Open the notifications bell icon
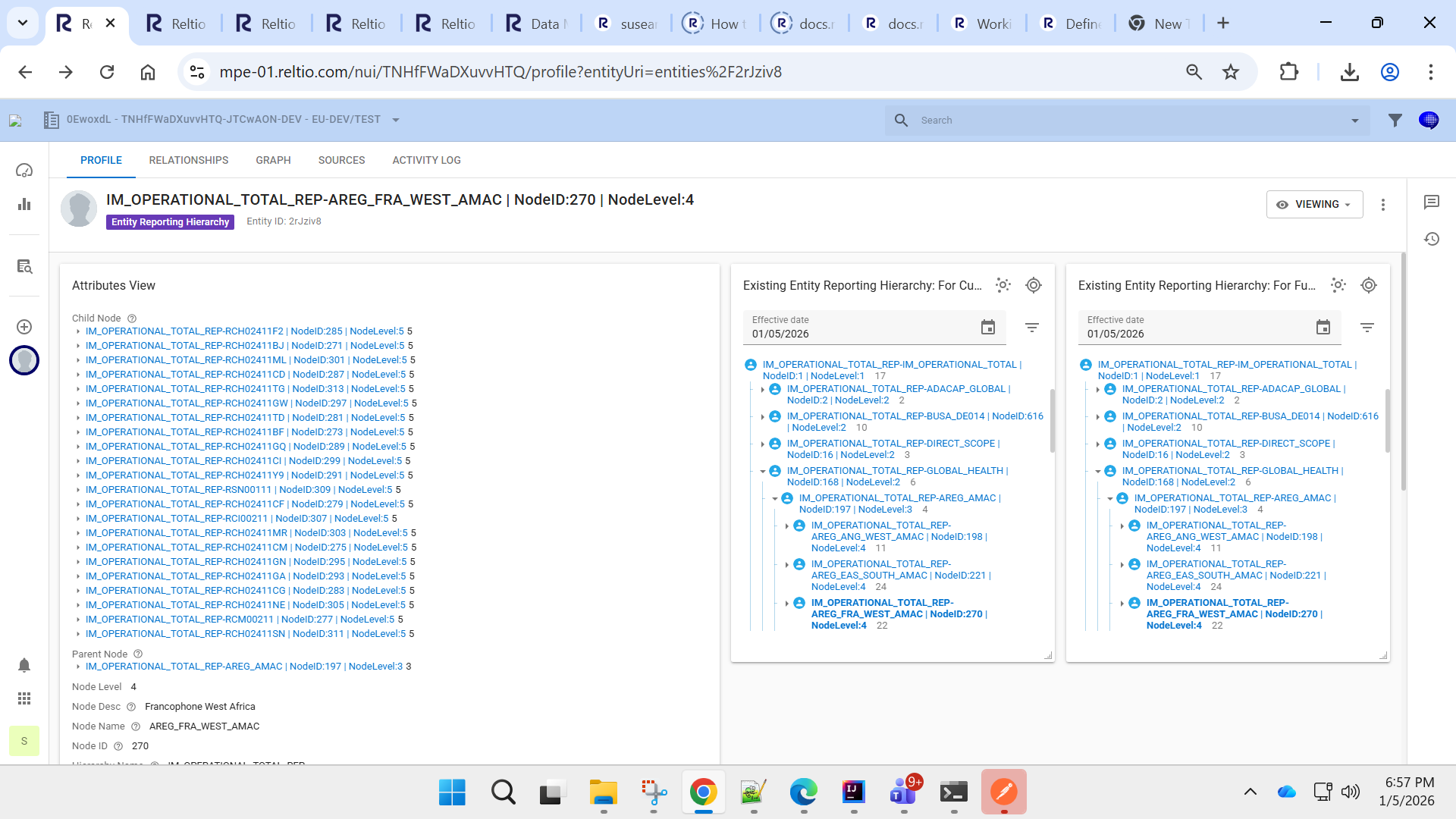The image size is (1456, 819). (x=24, y=665)
